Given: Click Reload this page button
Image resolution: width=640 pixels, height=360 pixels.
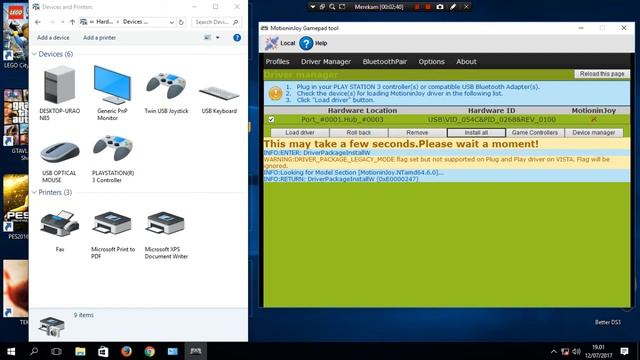Looking at the screenshot, I should click(x=602, y=74).
